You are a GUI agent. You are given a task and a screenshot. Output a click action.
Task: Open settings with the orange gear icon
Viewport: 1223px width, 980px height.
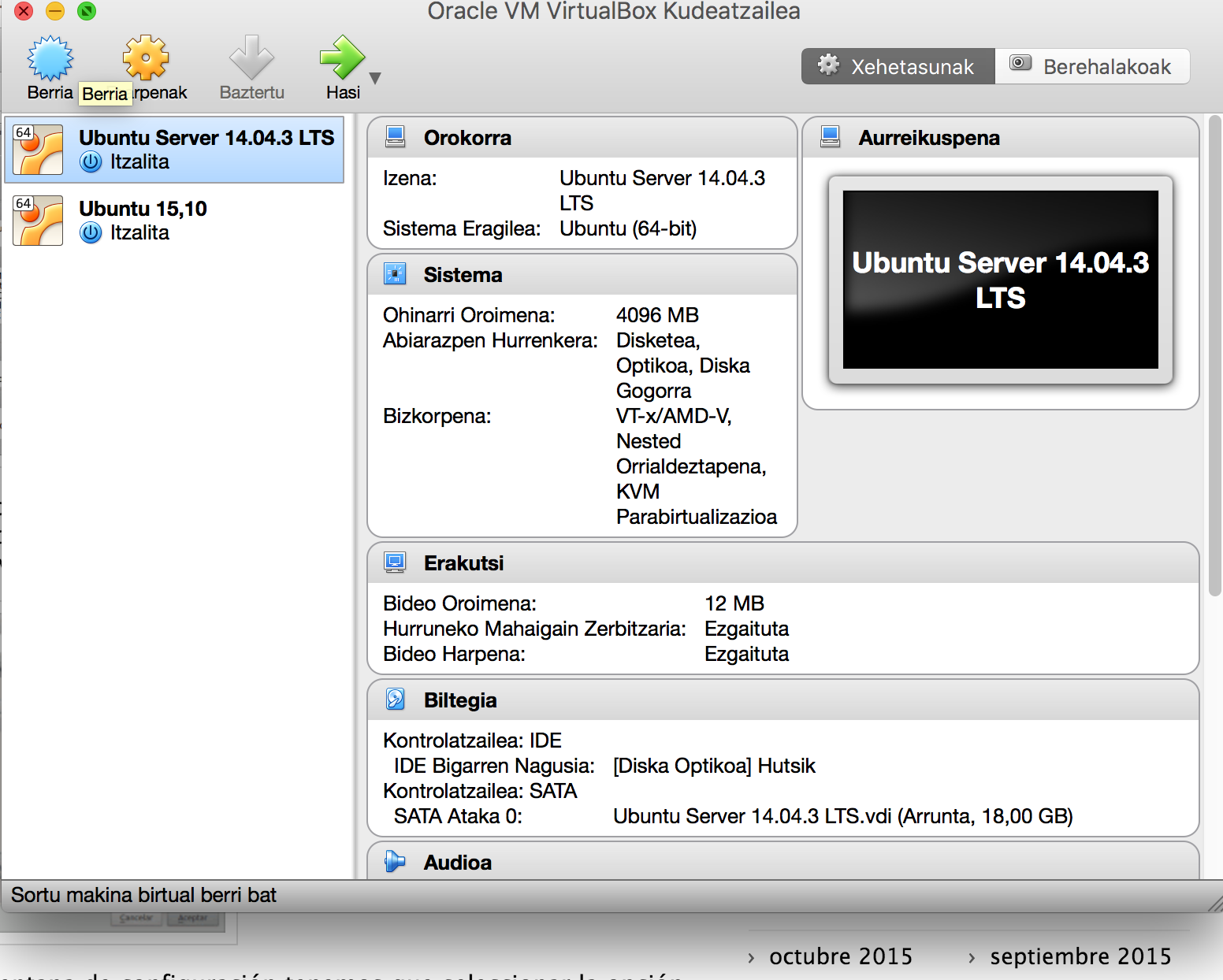[146, 59]
